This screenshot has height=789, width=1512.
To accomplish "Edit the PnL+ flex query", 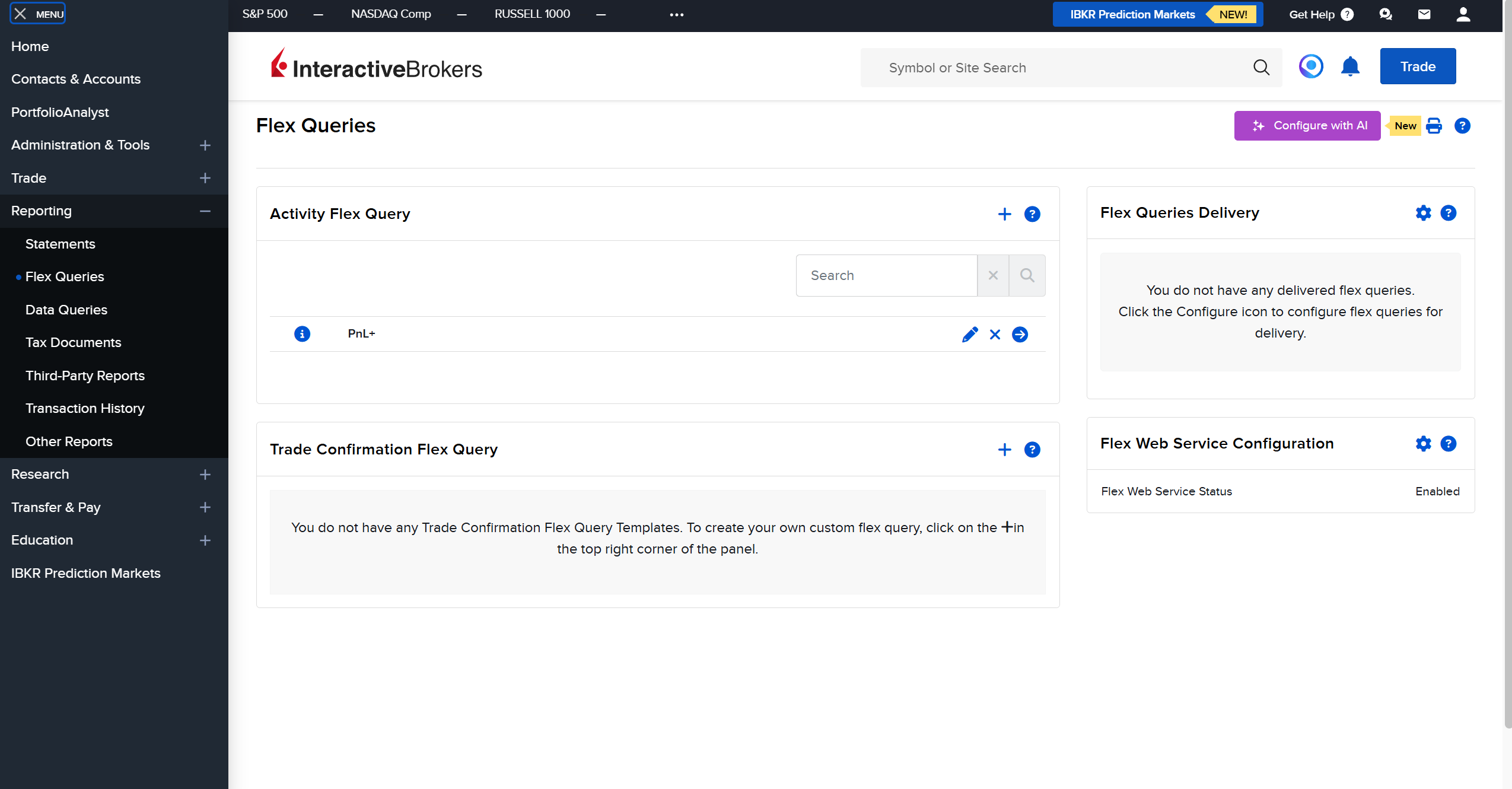I will coord(970,335).
